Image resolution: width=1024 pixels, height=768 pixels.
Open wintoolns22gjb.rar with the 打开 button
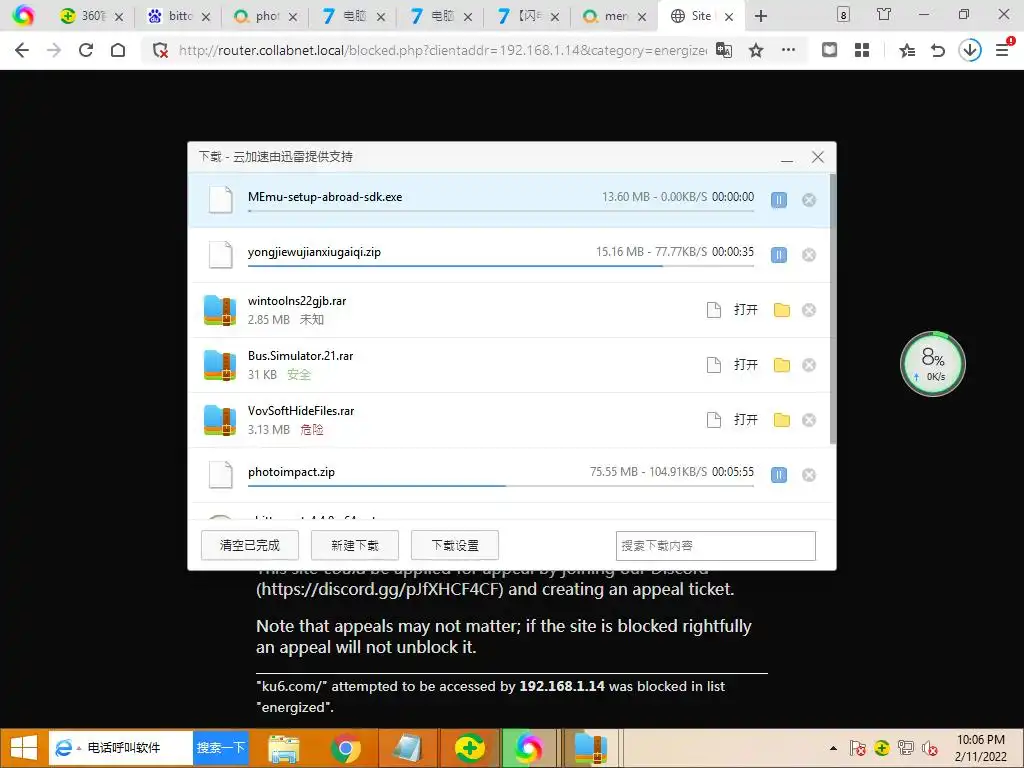tap(745, 310)
